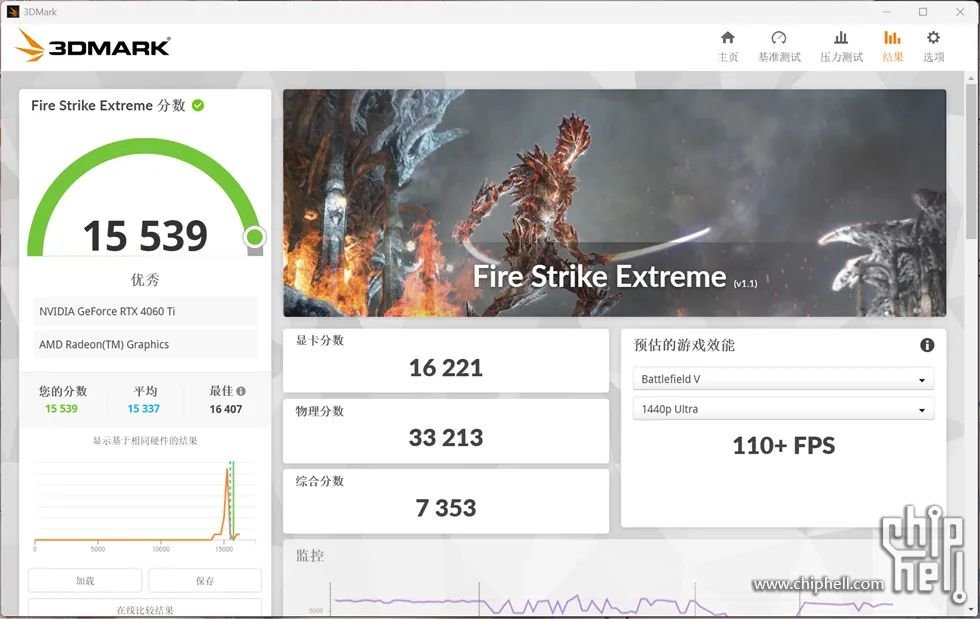
Task: Click the average score 15 337
Action: pos(144,409)
